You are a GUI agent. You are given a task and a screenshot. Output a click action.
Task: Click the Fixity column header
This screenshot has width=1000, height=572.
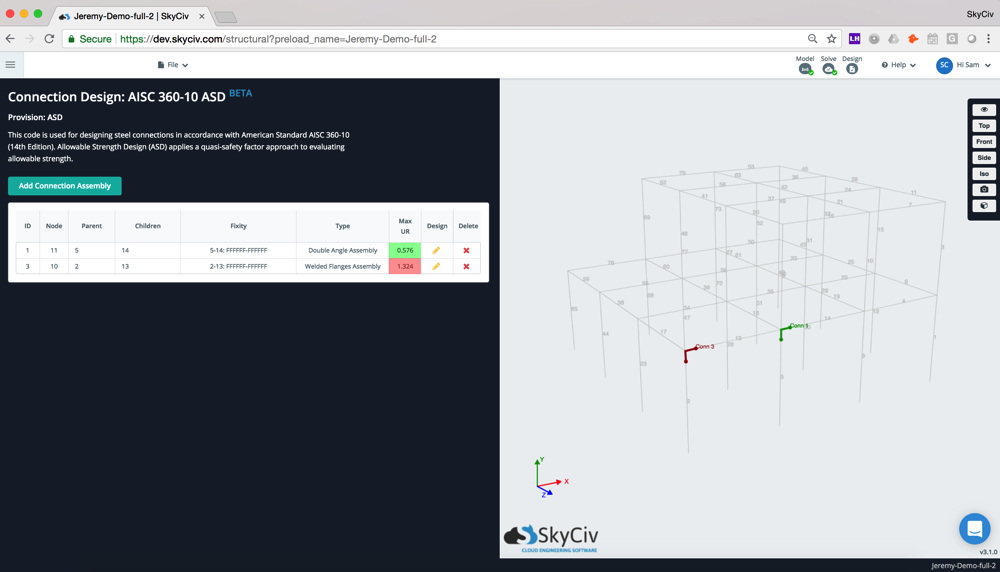click(x=239, y=226)
